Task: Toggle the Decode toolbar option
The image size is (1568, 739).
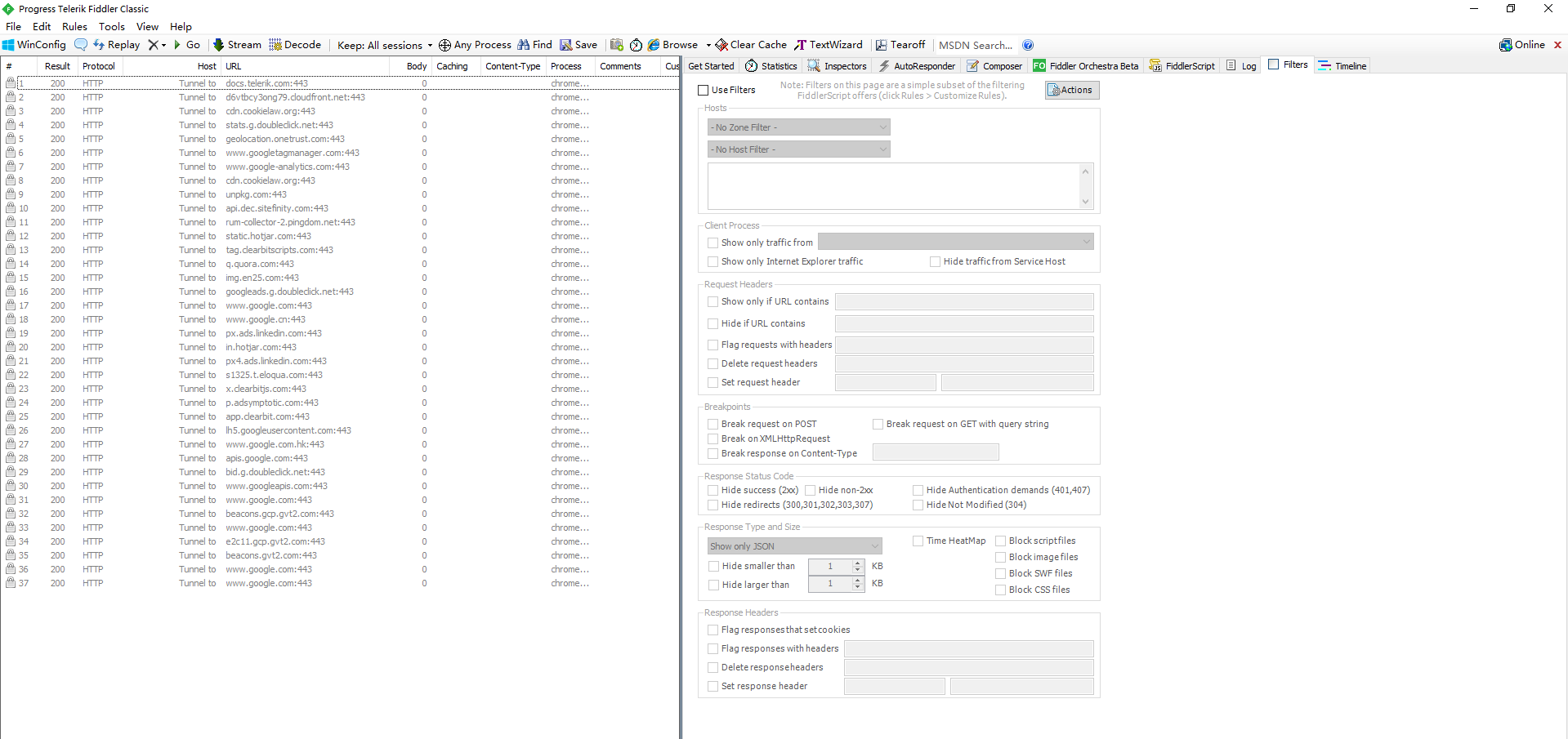Action: pos(295,45)
